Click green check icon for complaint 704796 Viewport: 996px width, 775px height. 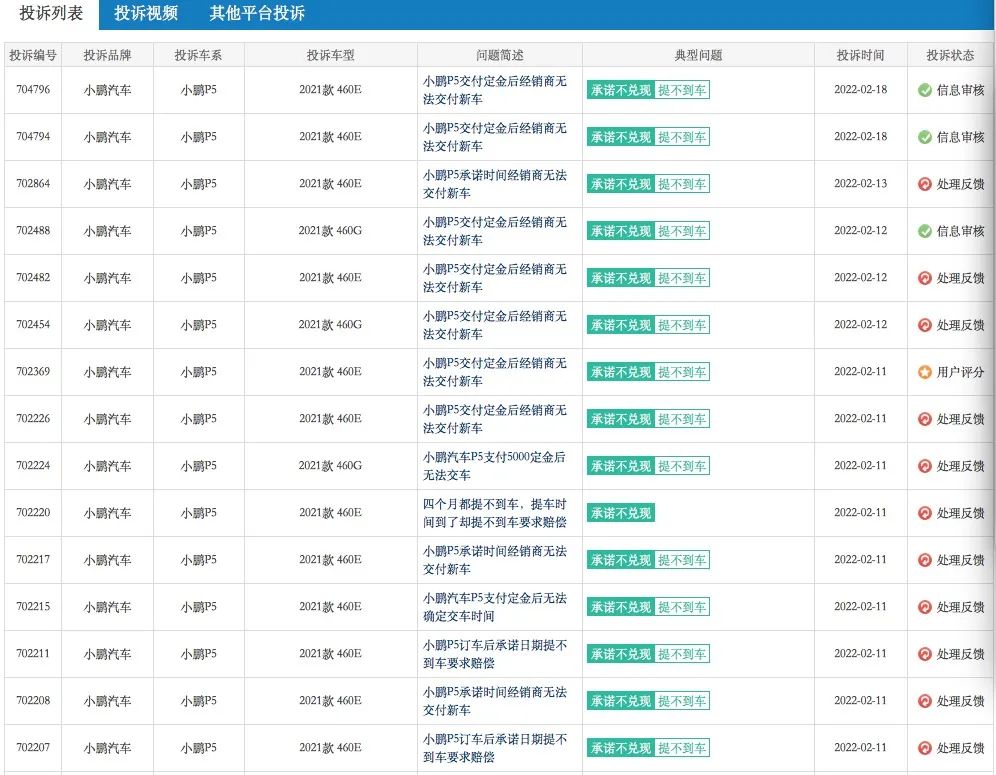(925, 90)
